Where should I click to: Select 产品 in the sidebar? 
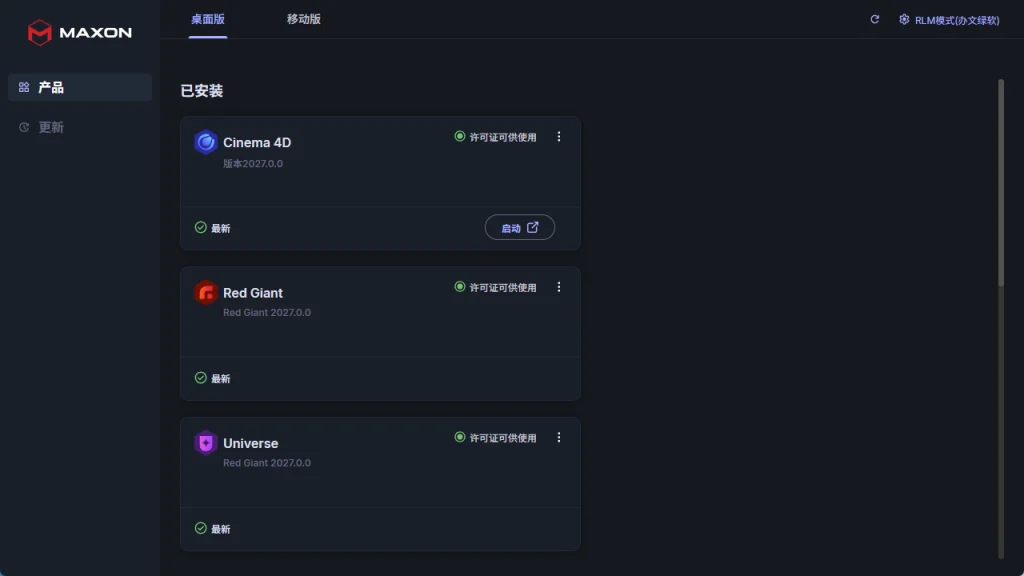[80, 88]
